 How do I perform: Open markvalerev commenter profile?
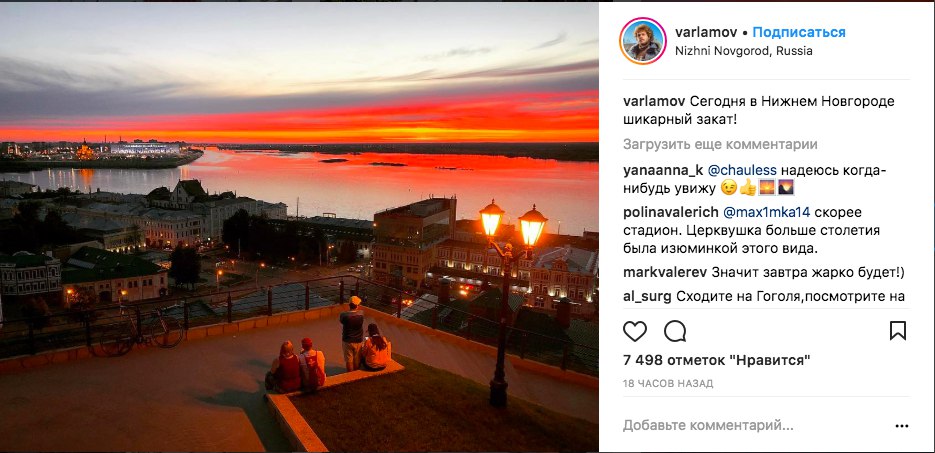(x=665, y=272)
